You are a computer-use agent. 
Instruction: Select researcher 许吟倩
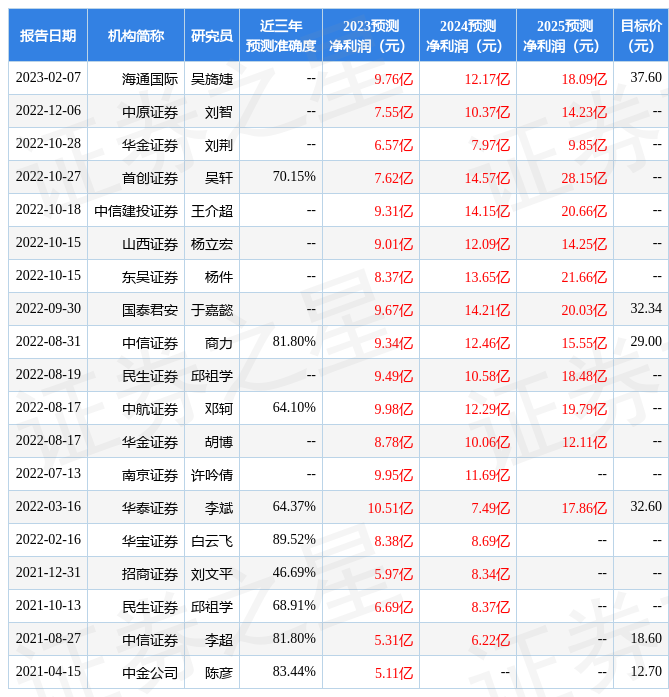tap(212, 475)
